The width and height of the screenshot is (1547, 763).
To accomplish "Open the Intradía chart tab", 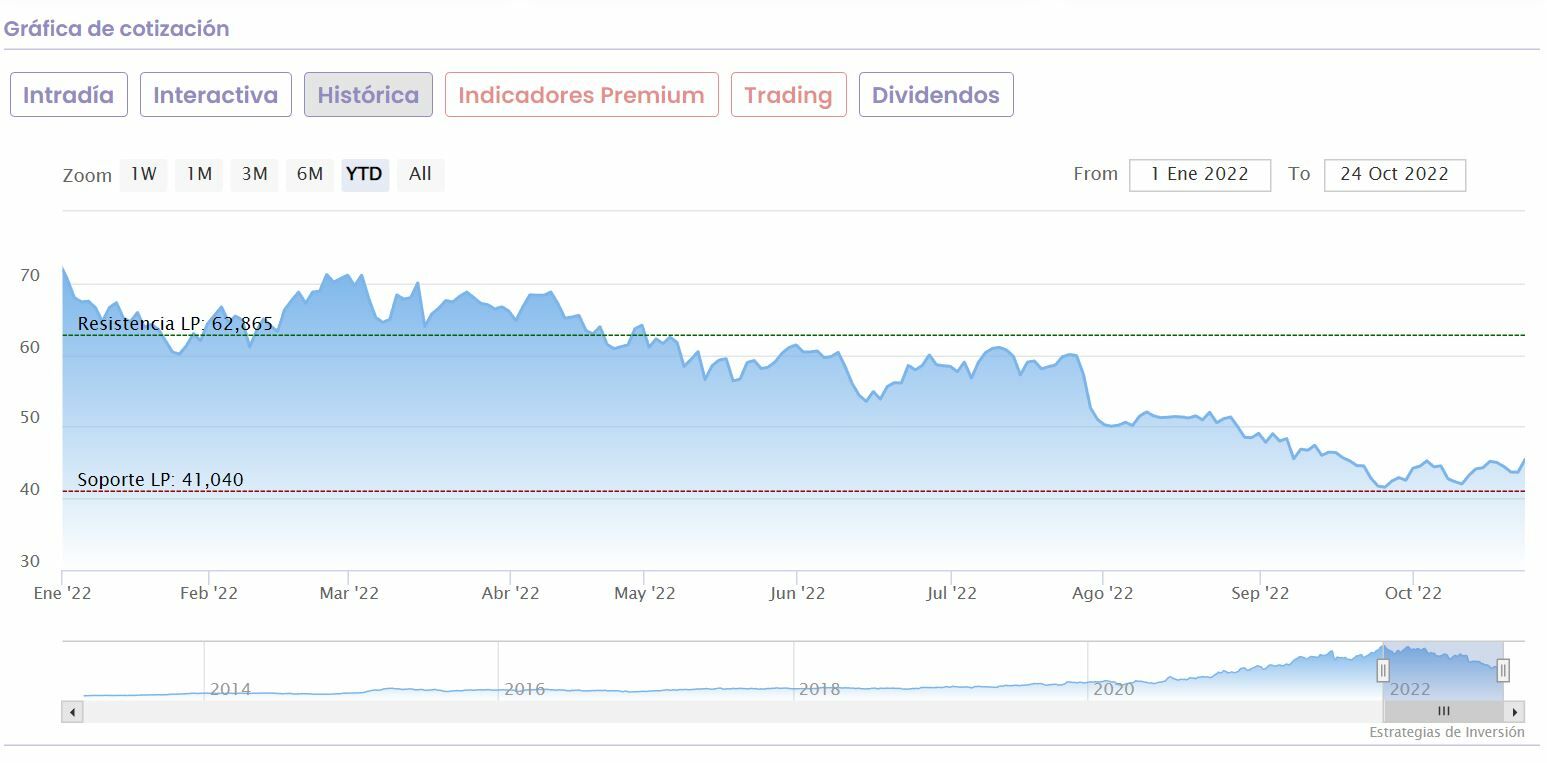I will [x=69, y=95].
